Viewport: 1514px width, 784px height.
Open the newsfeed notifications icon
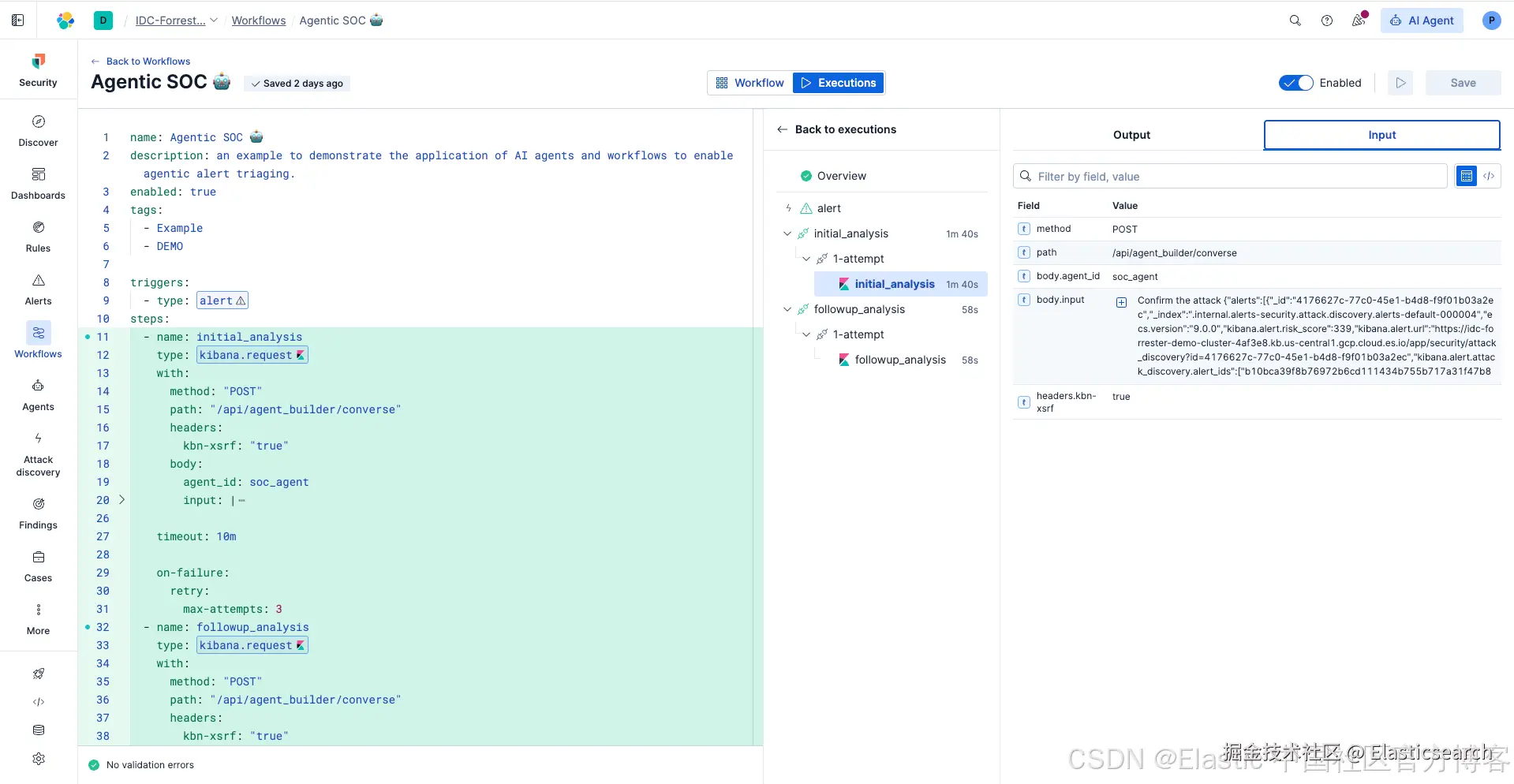point(1359,21)
